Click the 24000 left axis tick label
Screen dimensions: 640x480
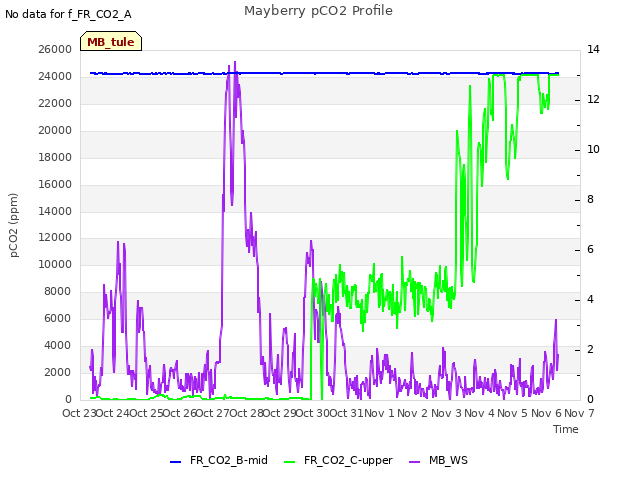pyautogui.click(x=55, y=76)
